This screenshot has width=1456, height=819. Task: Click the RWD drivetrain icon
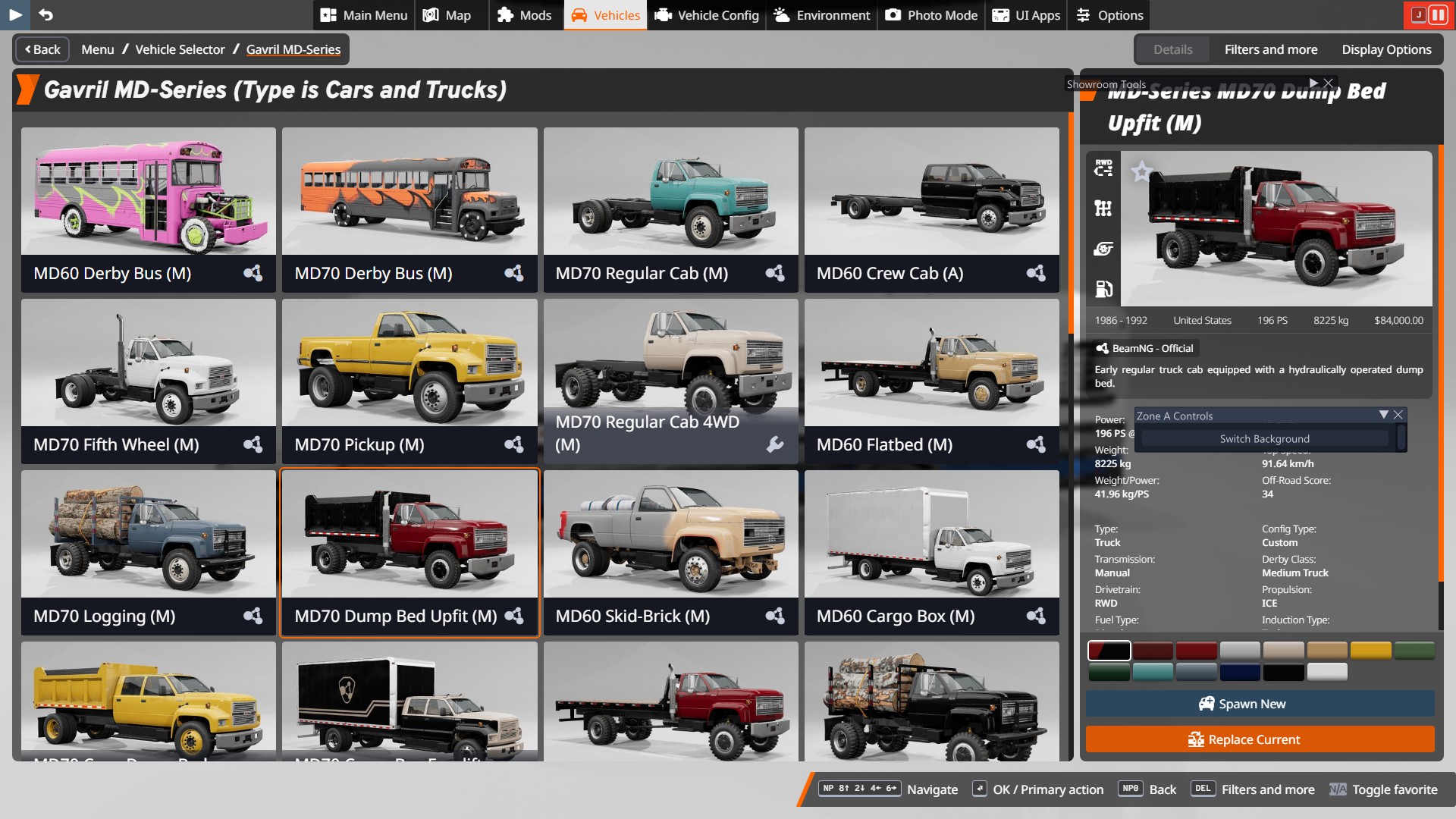(1103, 168)
